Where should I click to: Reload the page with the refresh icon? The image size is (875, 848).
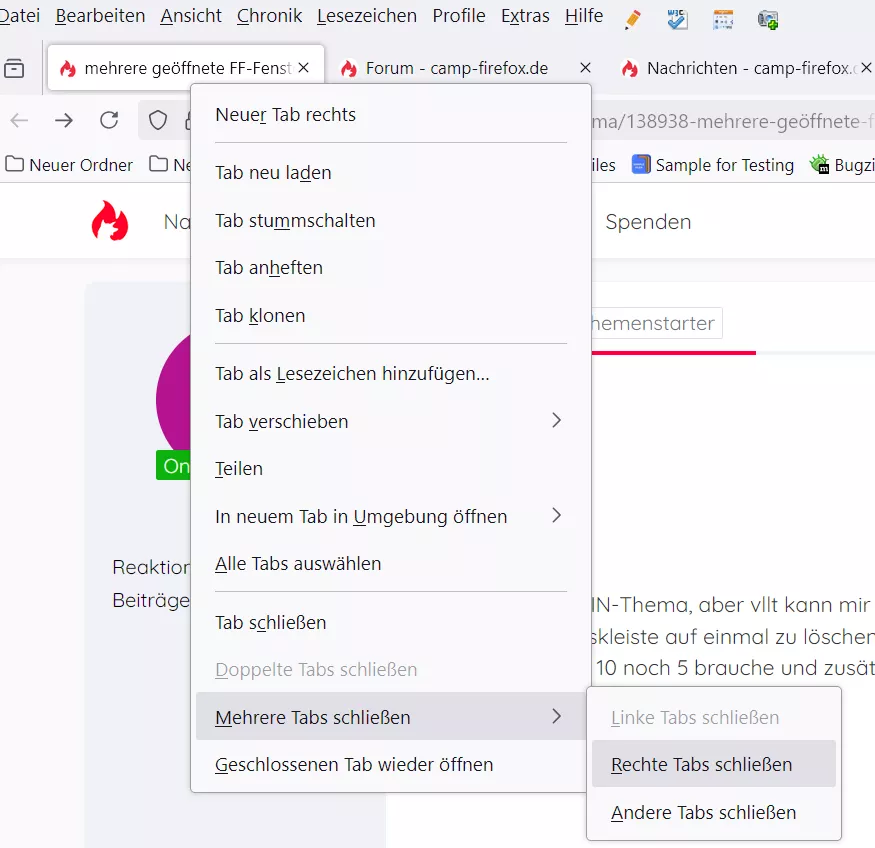pos(109,120)
